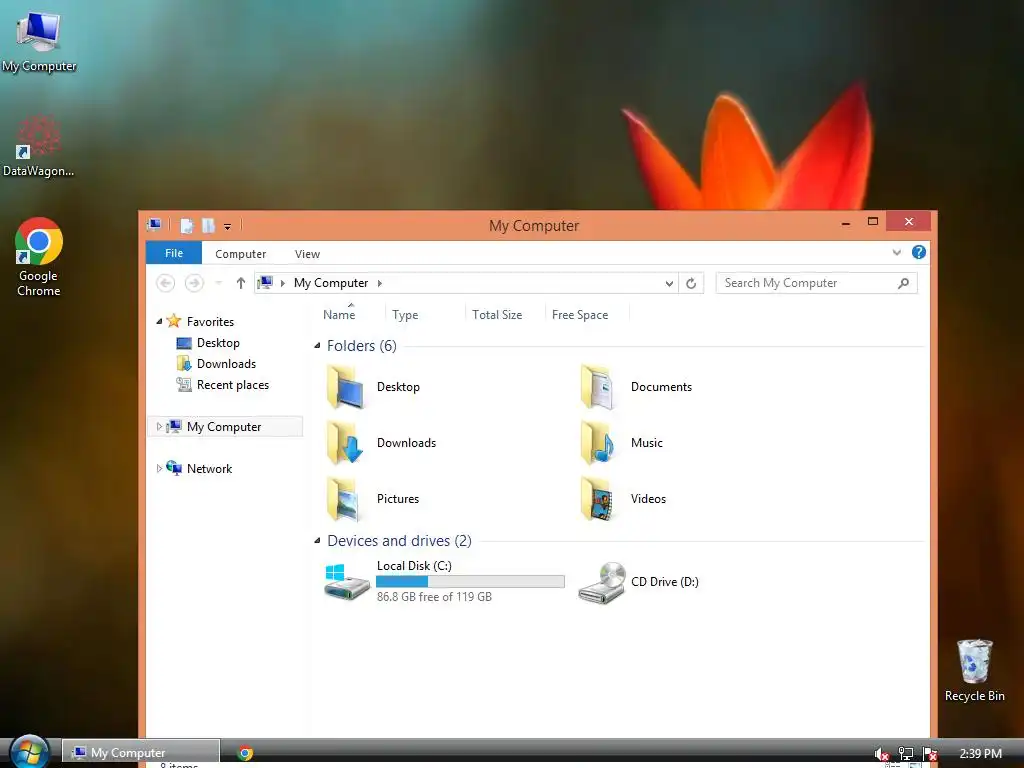Click the 2:39 PM taskbar clock
This screenshot has height=768, width=1024.
980,754
